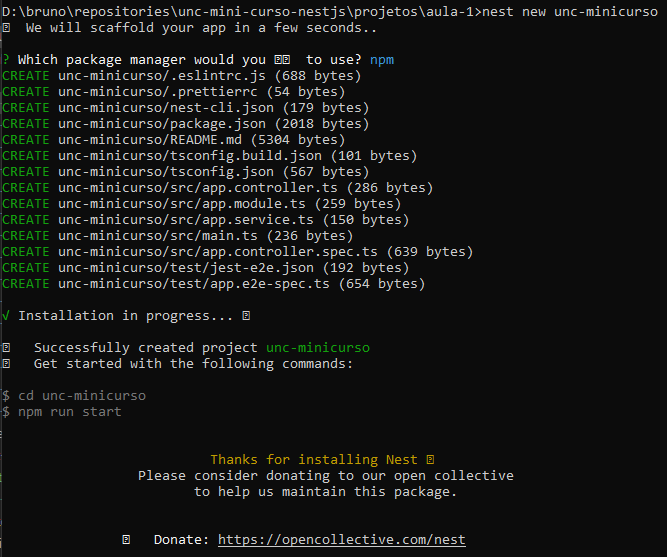Image resolution: width=667 pixels, height=557 pixels.
Task: Click the CREATE label beside nest-cli.json
Action: [x=25, y=107]
